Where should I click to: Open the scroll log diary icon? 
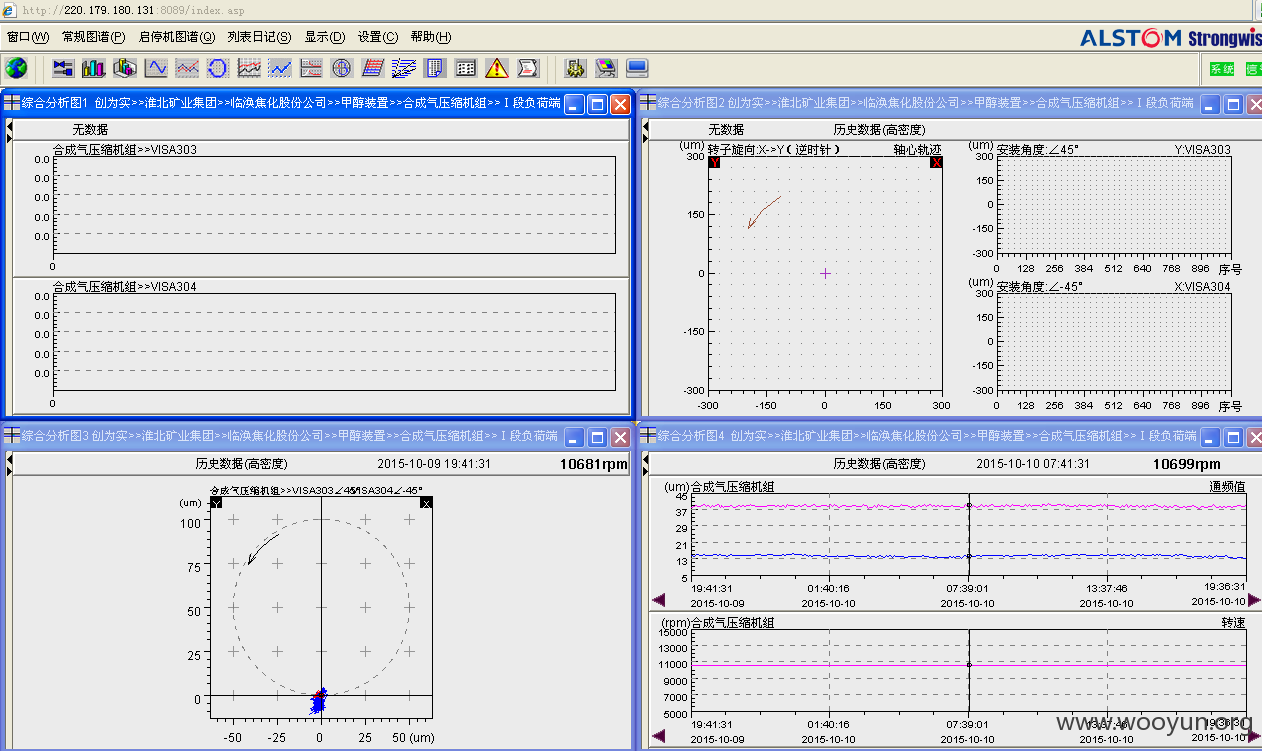pos(528,68)
